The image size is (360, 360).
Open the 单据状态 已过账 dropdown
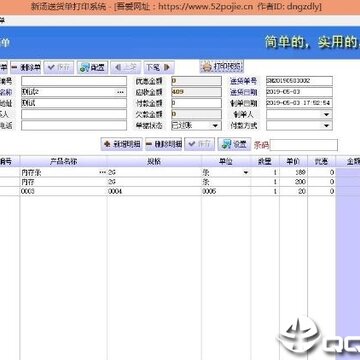tap(216, 125)
